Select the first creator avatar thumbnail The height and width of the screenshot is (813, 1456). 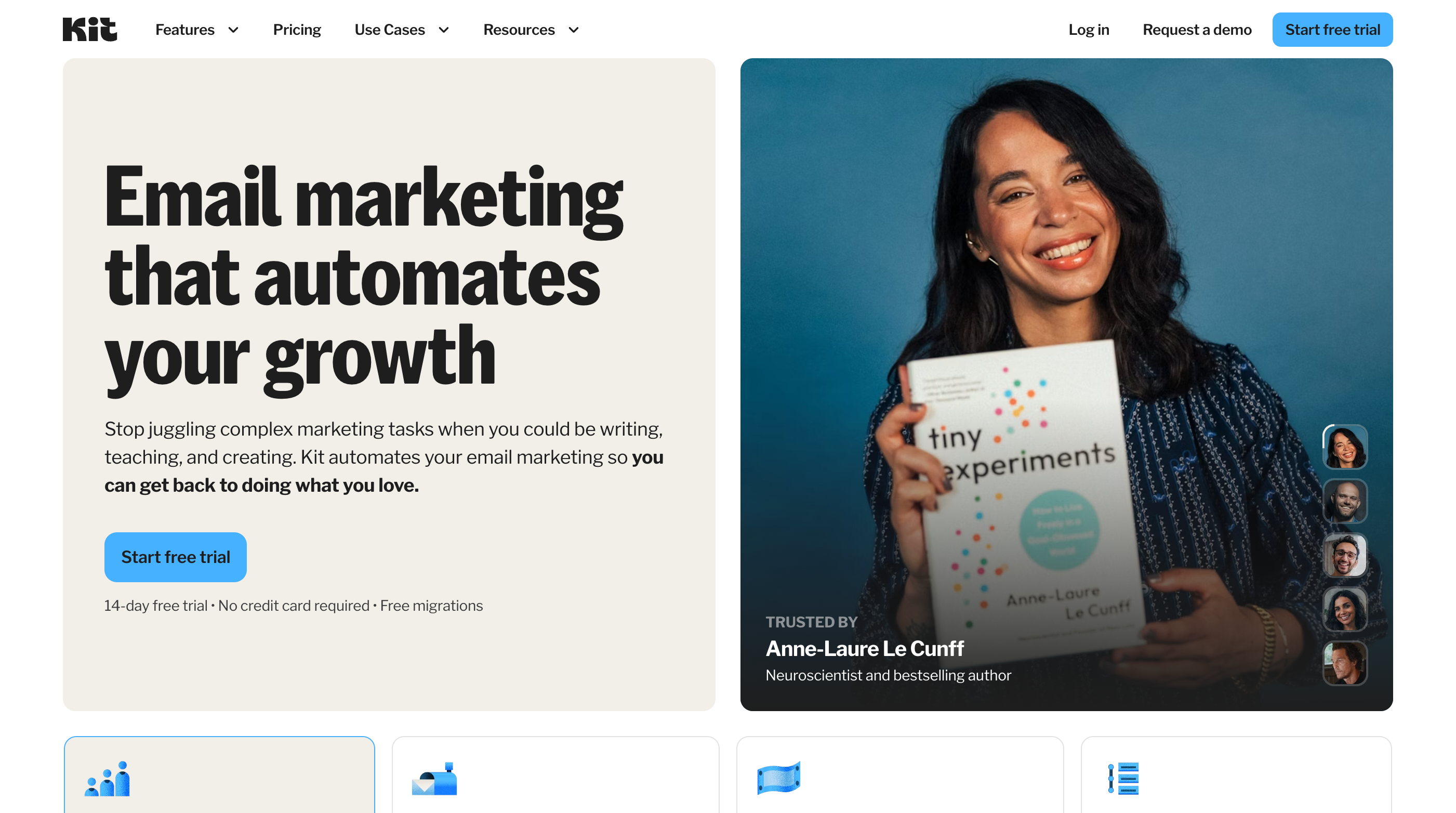[x=1345, y=447]
